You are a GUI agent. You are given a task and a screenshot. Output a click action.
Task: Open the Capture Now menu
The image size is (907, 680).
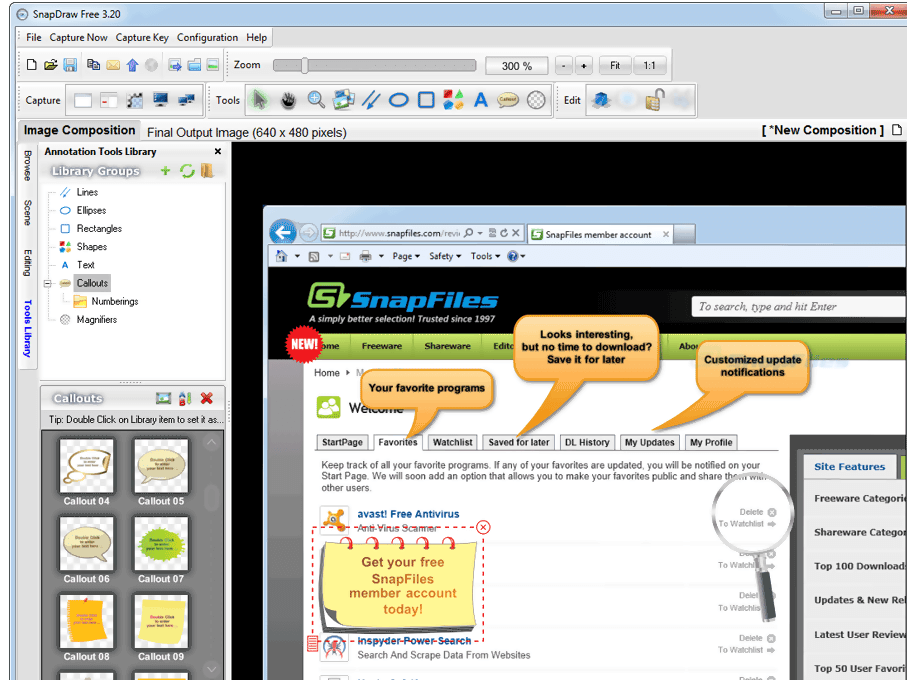79,38
